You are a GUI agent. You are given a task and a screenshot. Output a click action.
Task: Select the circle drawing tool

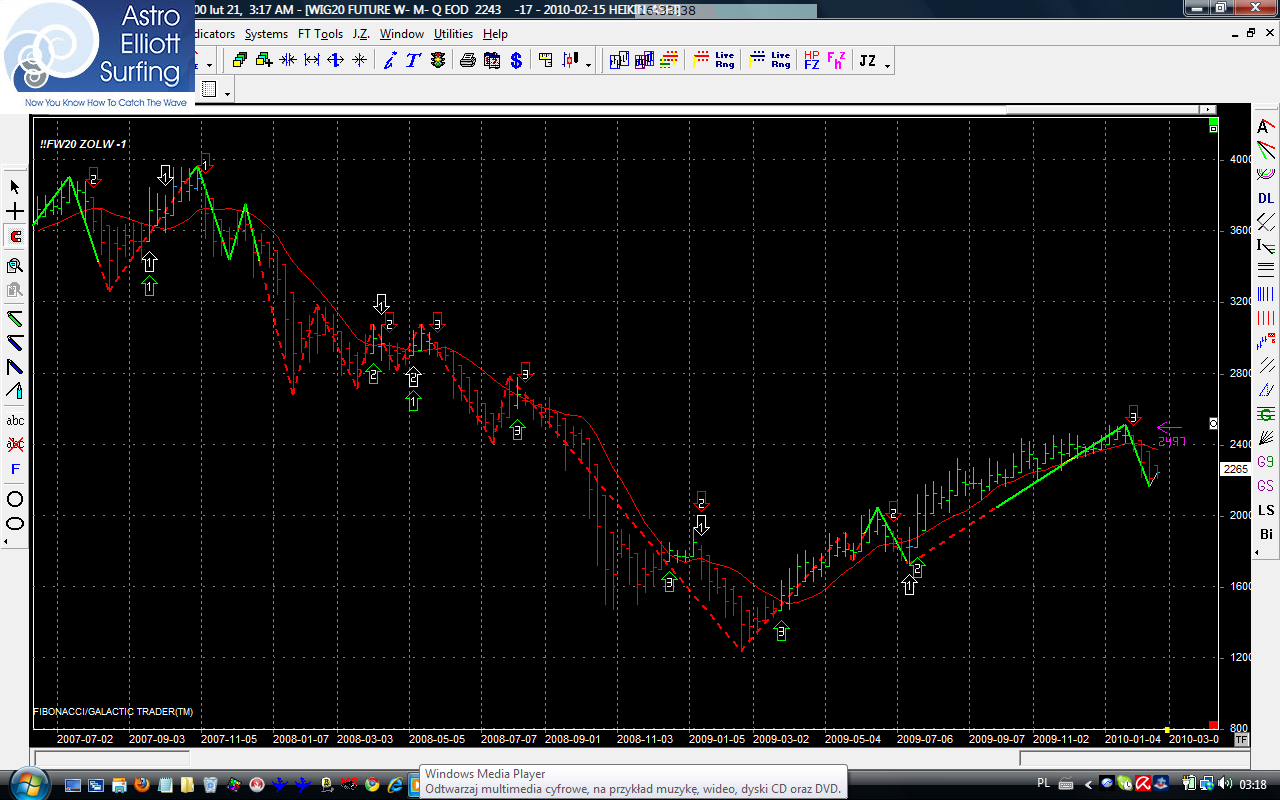coord(15,499)
